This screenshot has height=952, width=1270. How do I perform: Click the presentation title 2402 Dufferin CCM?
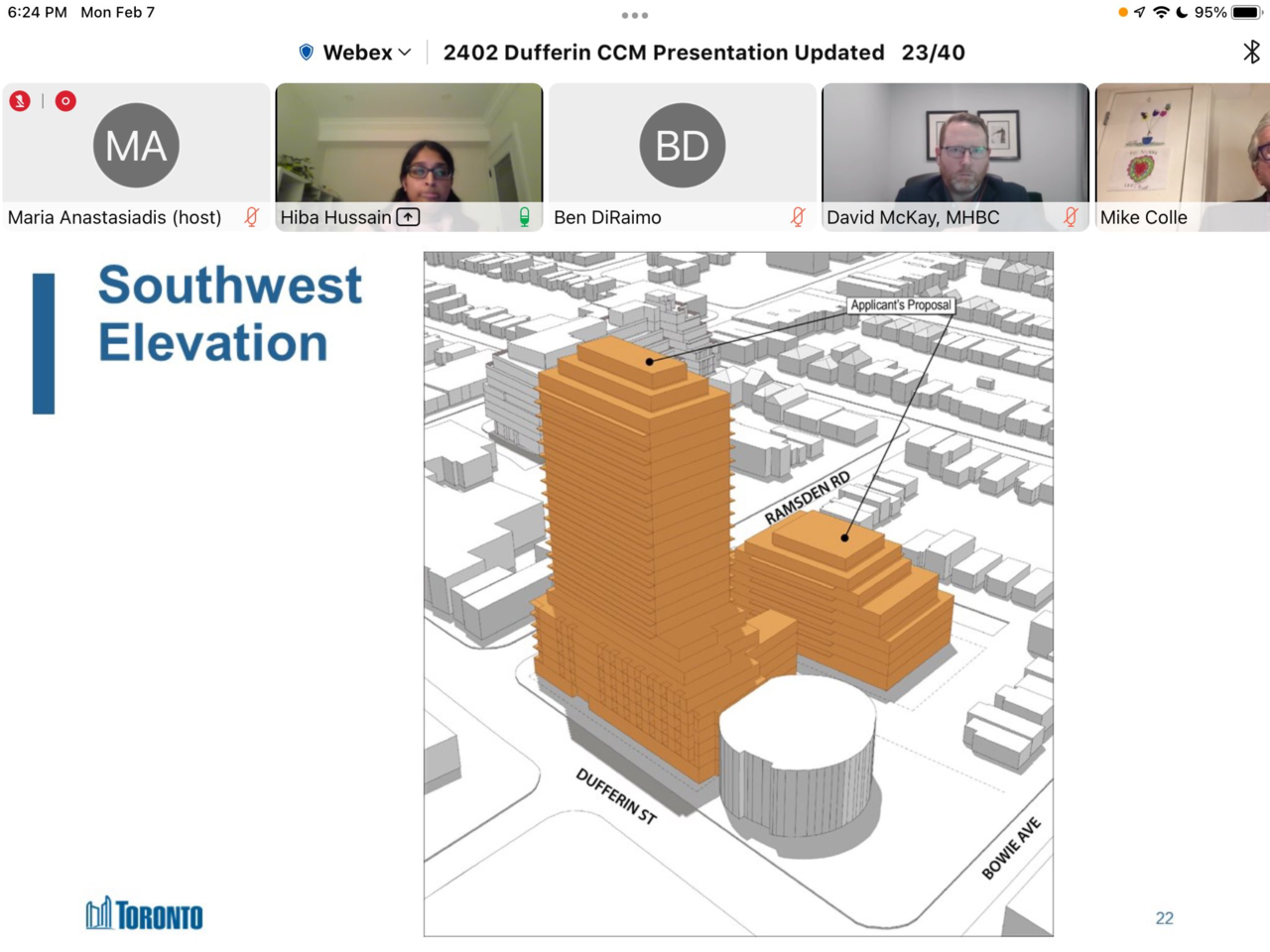(663, 53)
